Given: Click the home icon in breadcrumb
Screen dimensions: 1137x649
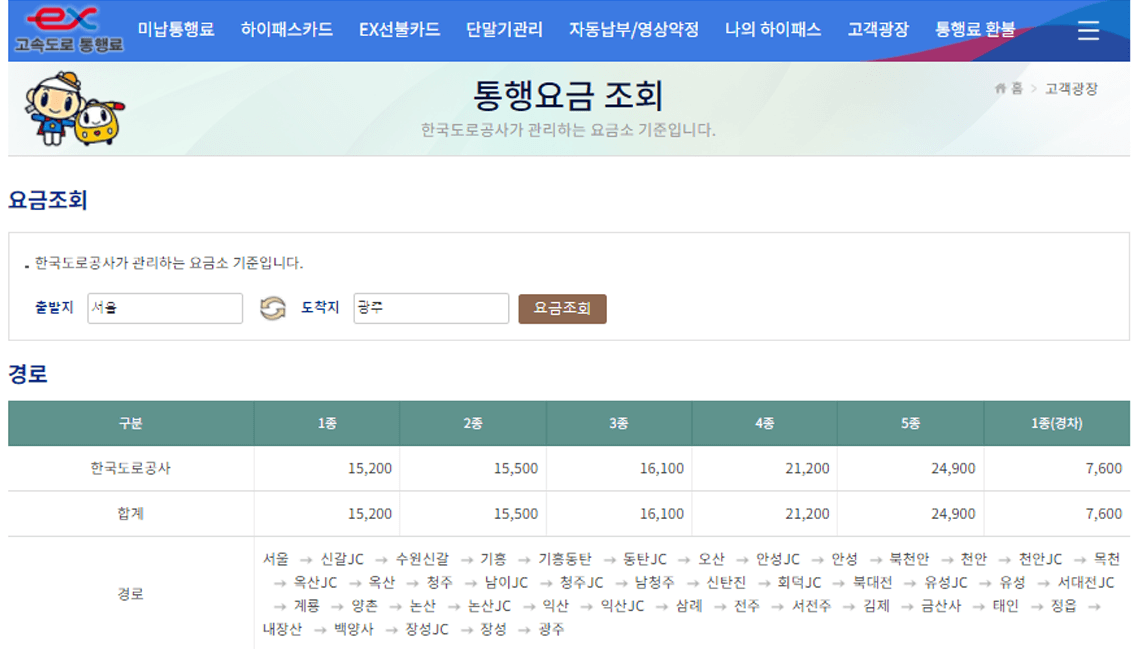Looking at the screenshot, I should tap(1001, 88).
